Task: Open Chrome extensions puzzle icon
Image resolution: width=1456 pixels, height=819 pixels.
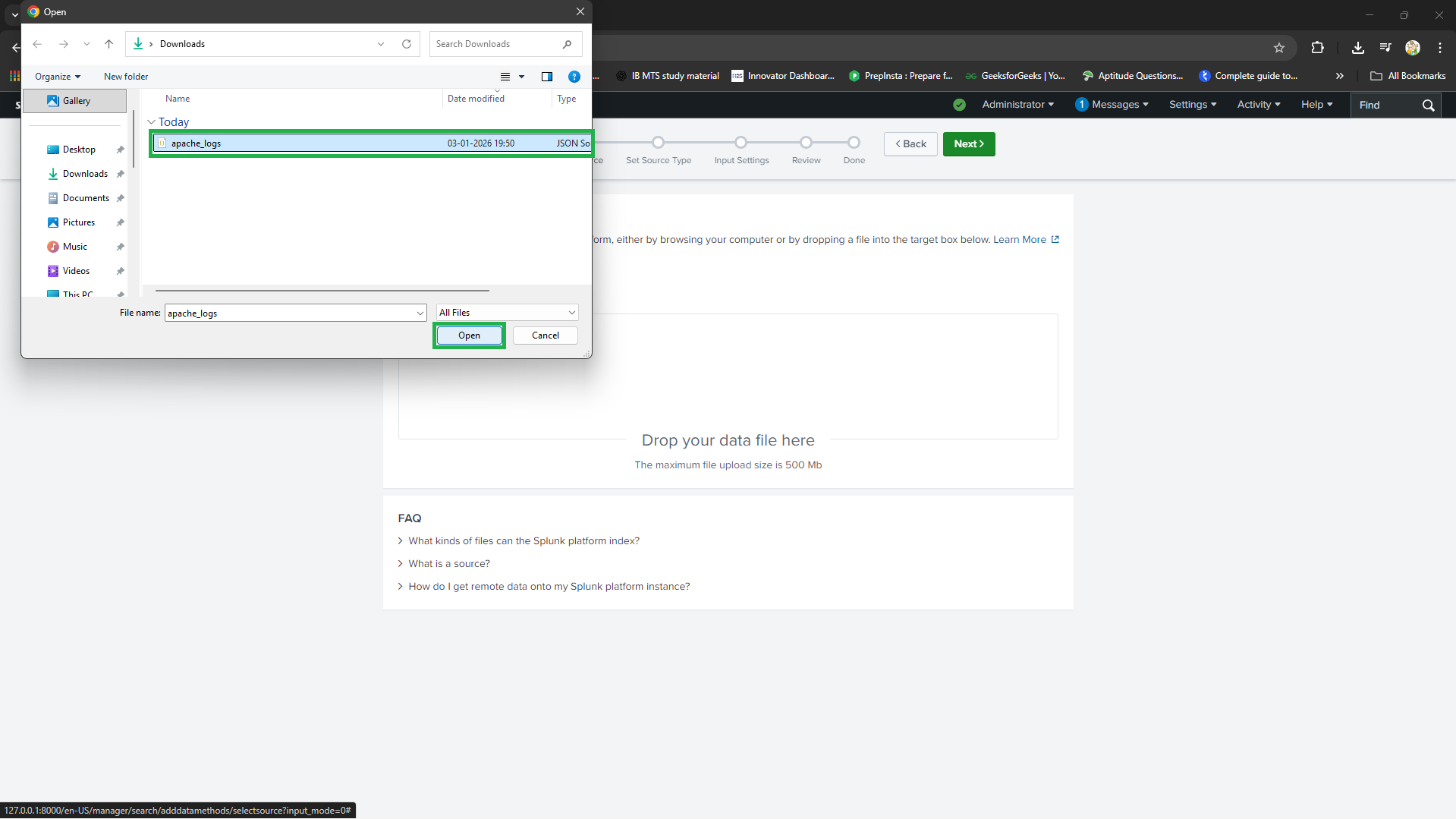Action: point(1317,48)
